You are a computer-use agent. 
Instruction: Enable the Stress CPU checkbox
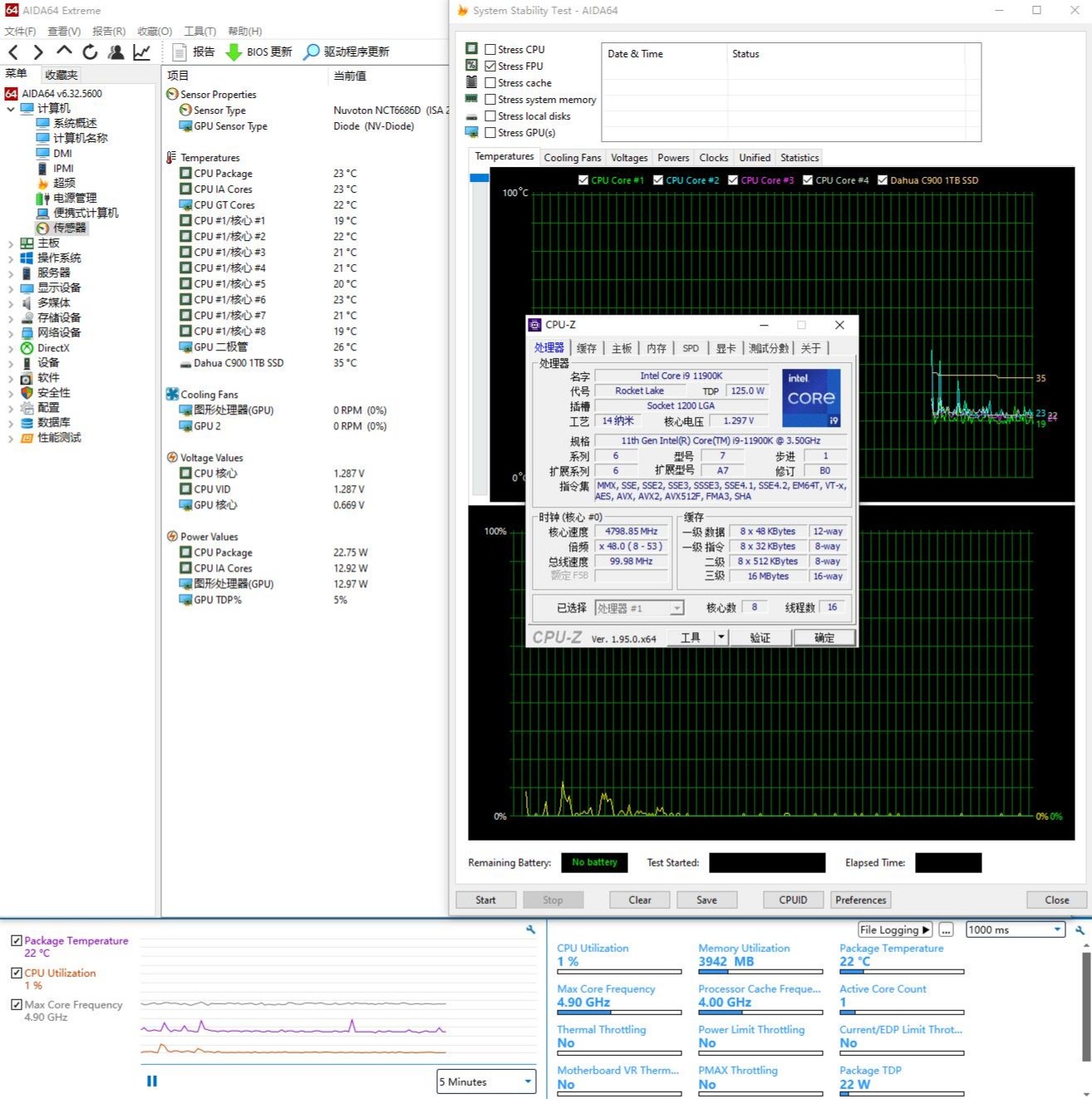[x=490, y=50]
